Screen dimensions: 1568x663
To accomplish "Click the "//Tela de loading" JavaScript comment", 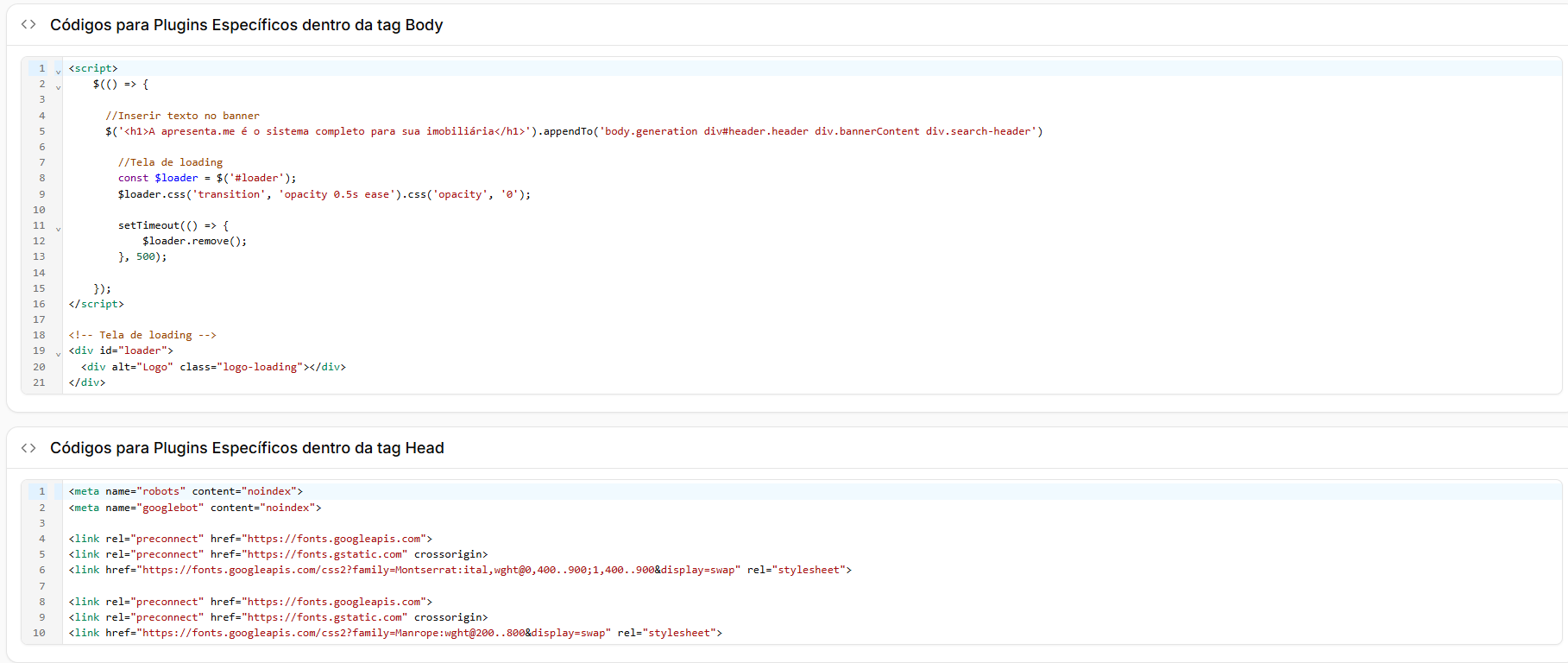I will (x=170, y=162).
